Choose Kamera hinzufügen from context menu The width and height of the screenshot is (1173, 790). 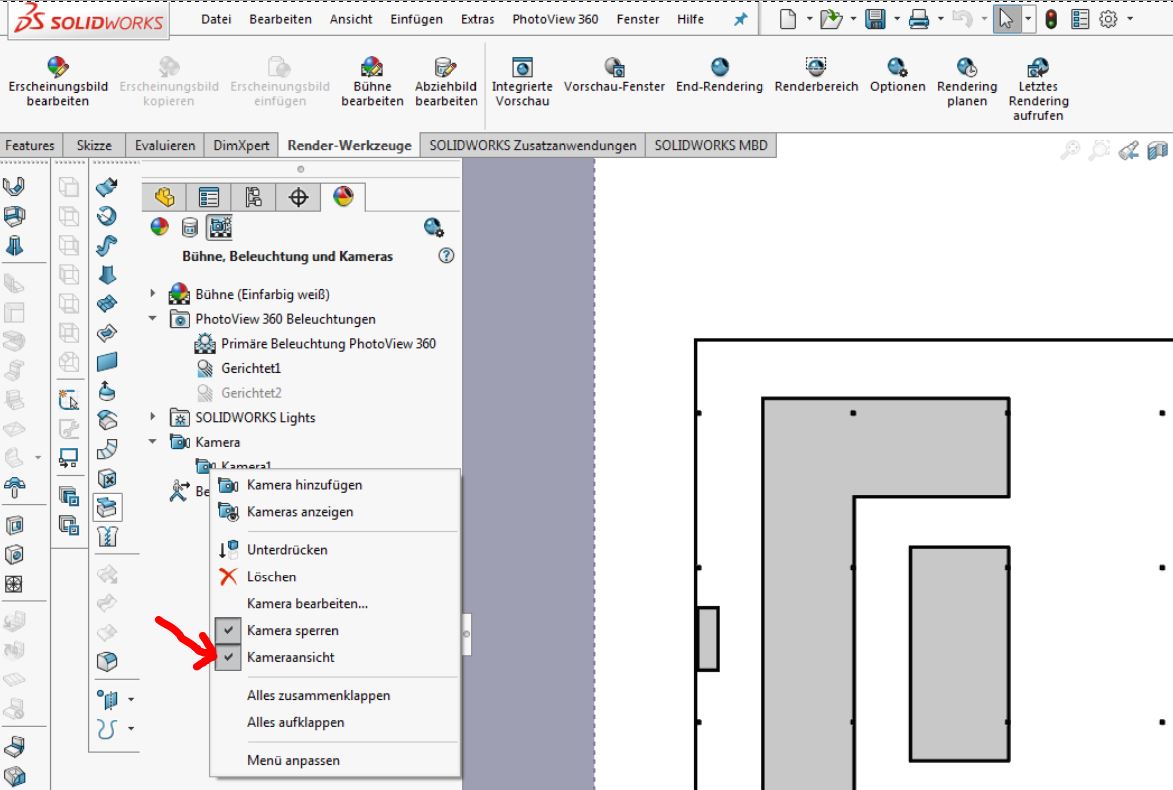pyautogui.click(x=304, y=485)
